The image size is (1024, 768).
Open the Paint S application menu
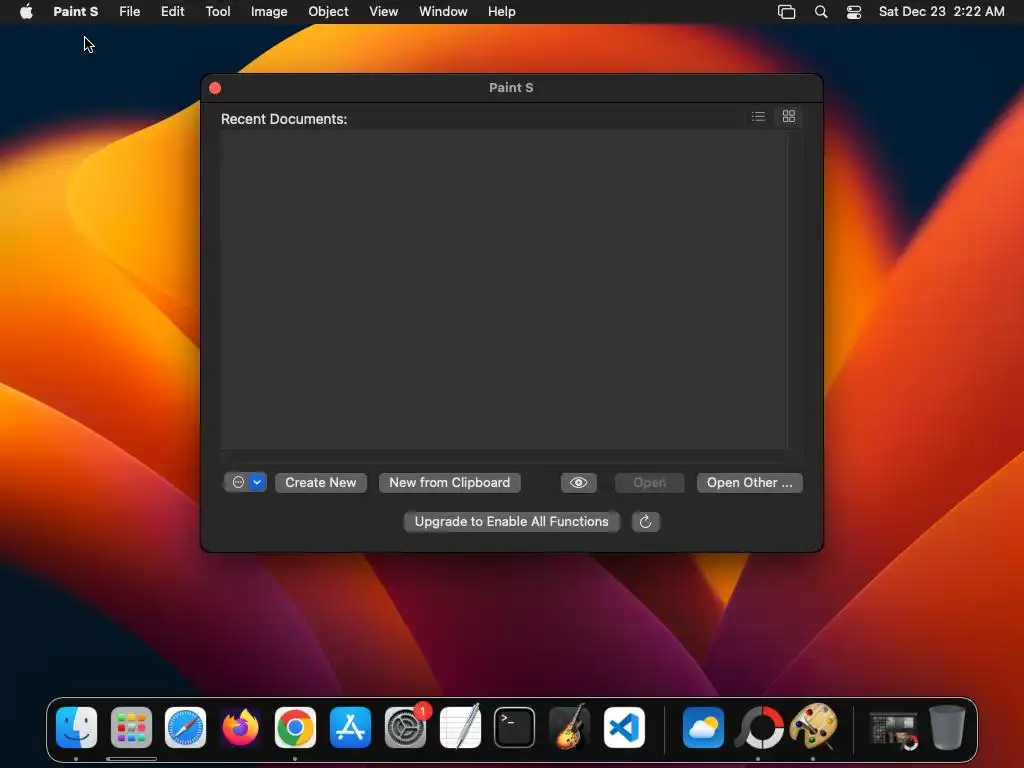click(76, 12)
